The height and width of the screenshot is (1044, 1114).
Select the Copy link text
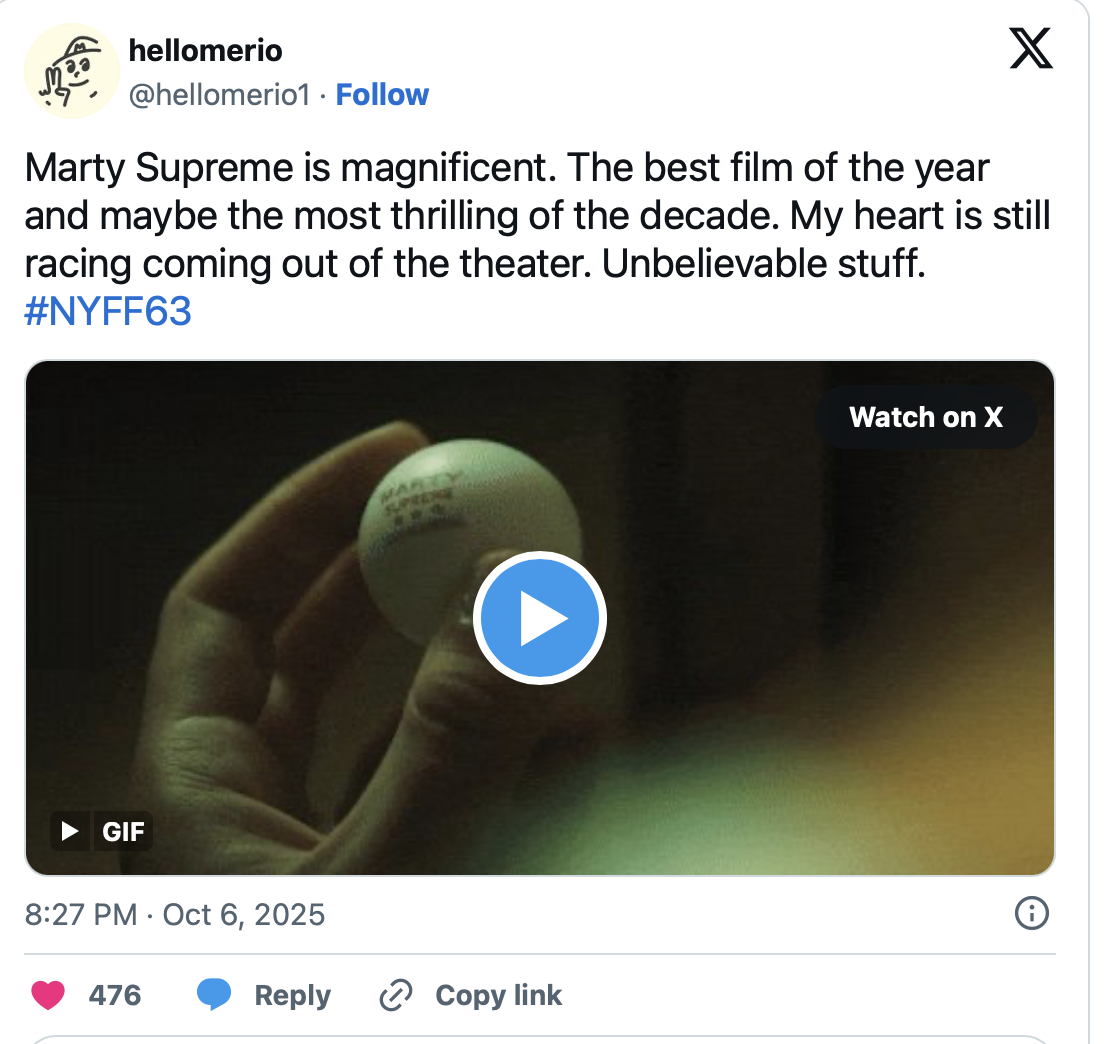coord(498,995)
